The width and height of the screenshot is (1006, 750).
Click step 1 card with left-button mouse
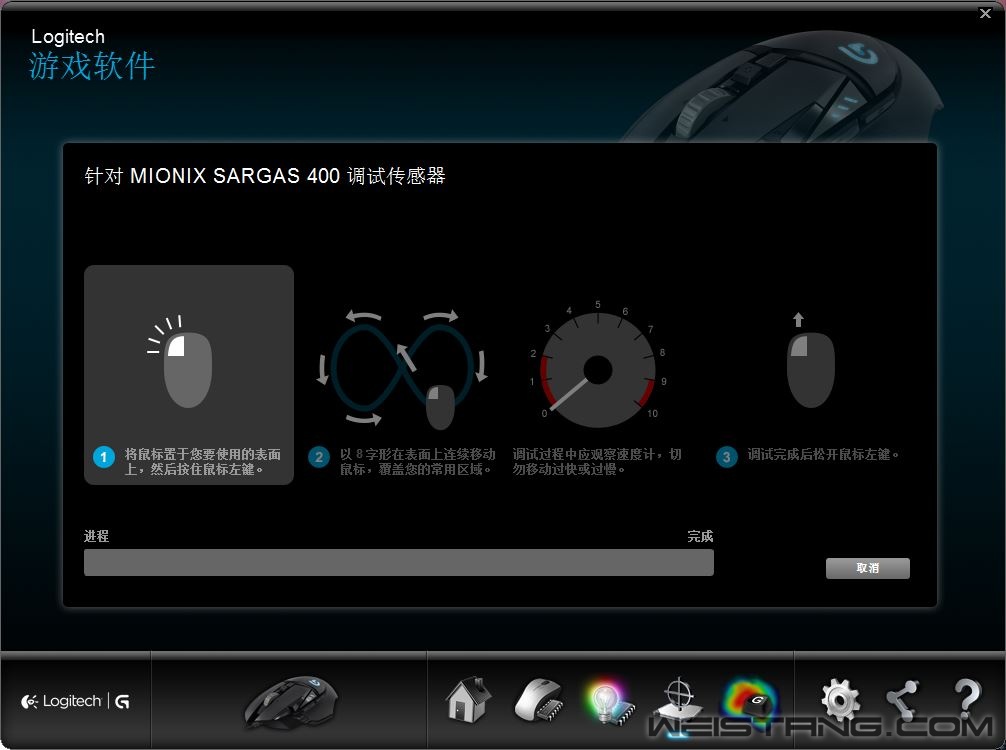(189, 375)
